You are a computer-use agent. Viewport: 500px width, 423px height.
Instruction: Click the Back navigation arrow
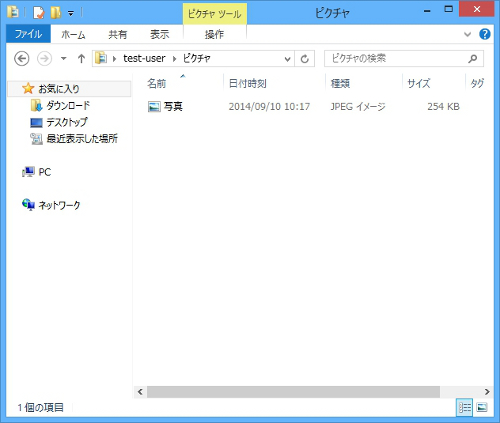(x=22, y=59)
